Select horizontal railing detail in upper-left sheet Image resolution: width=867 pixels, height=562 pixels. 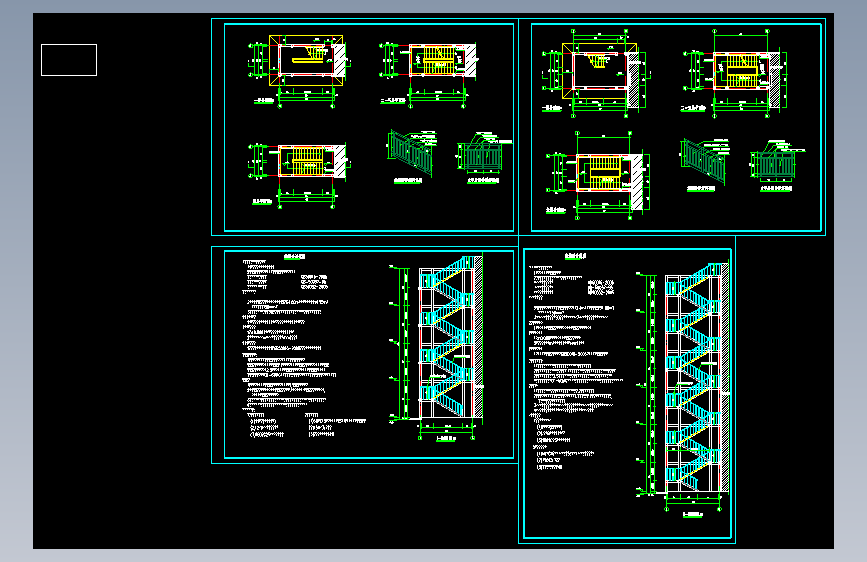point(483,157)
